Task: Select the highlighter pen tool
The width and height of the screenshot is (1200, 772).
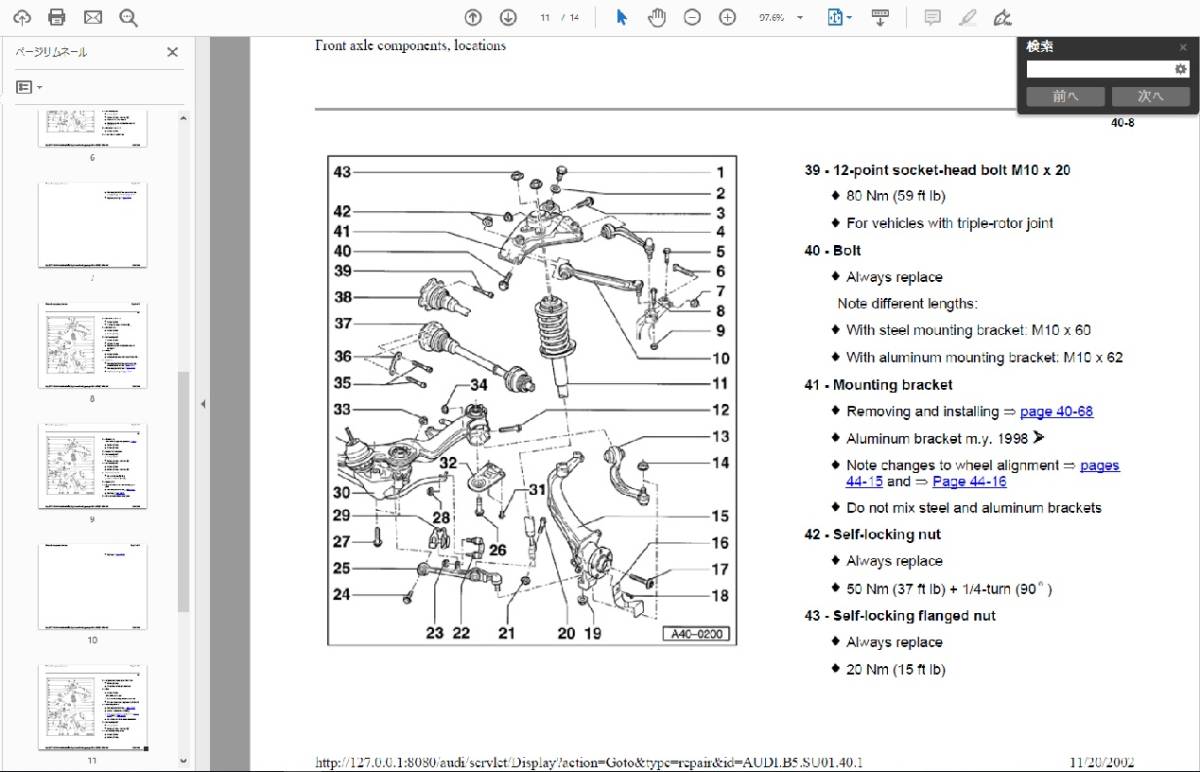Action: tap(967, 17)
